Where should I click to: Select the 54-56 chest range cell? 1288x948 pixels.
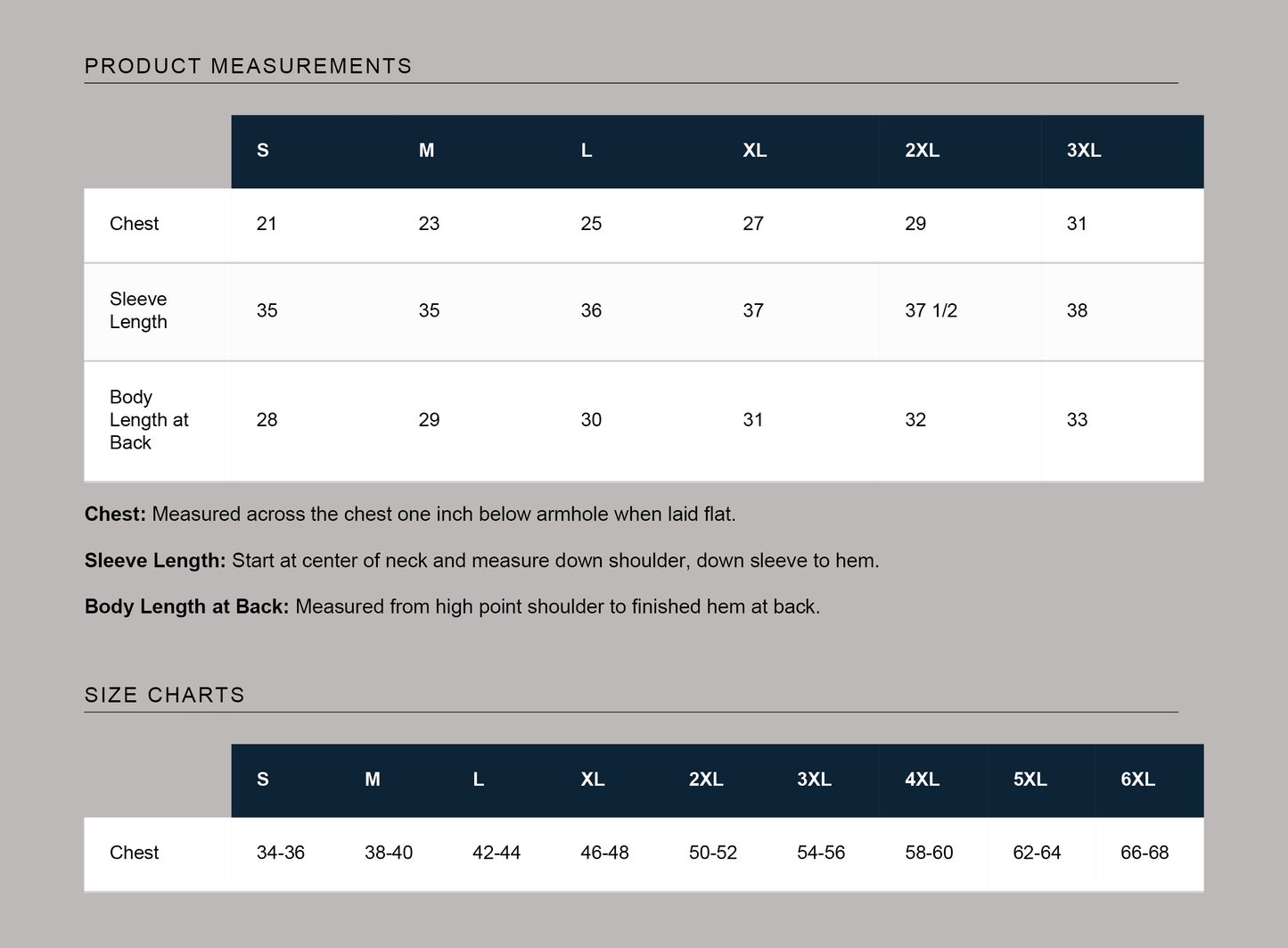tap(821, 853)
